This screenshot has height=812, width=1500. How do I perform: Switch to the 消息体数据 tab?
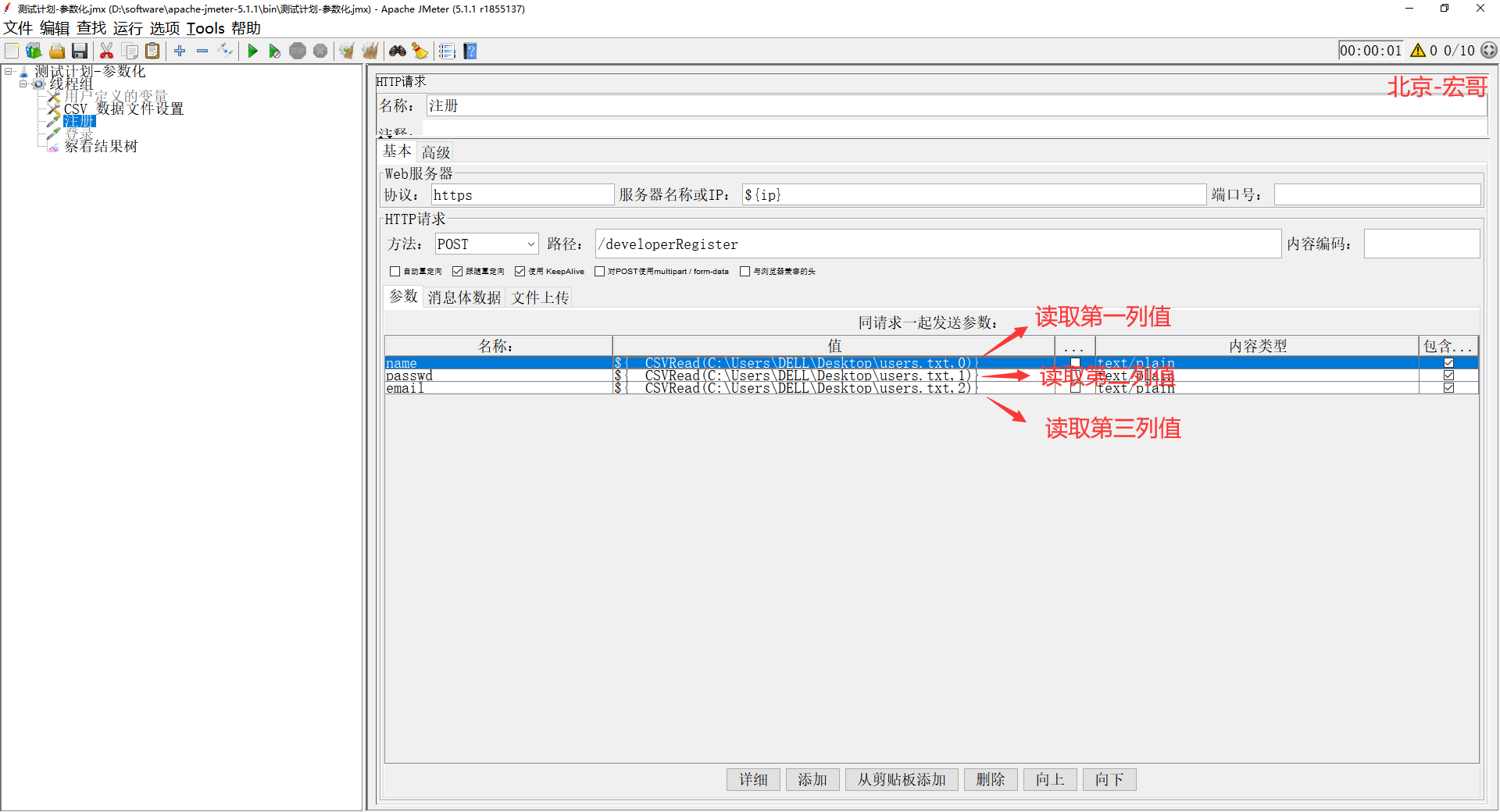pyautogui.click(x=464, y=297)
